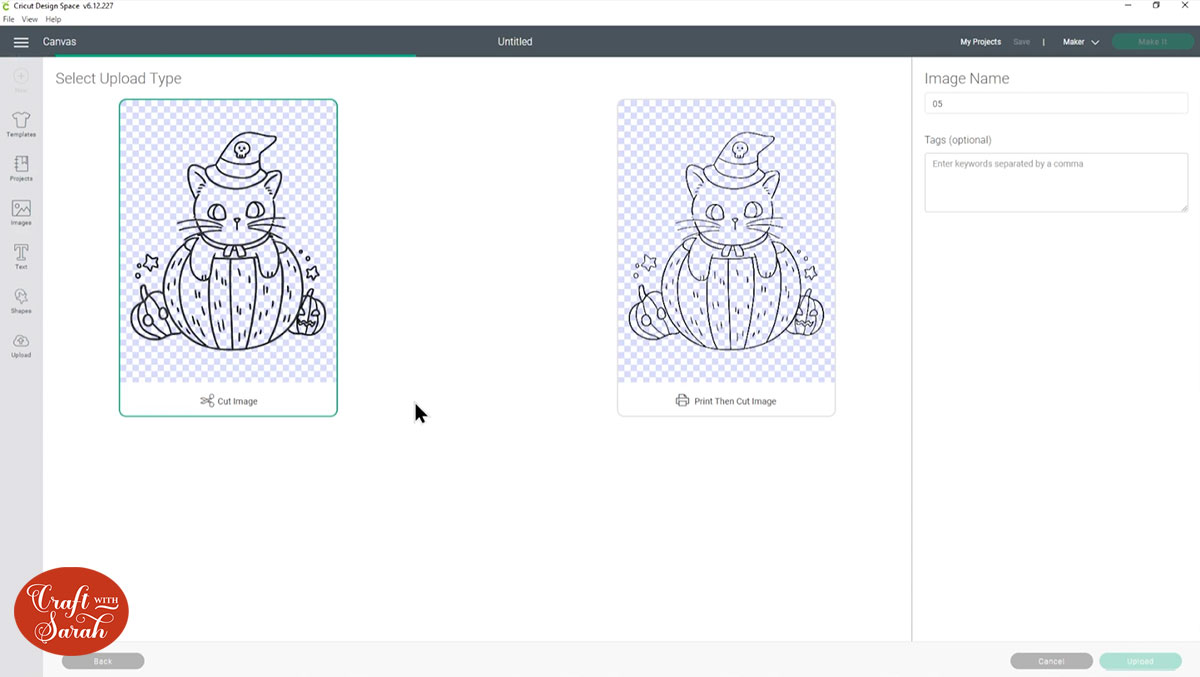
Task: Click the Make It button
Action: (x=1152, y=42)
